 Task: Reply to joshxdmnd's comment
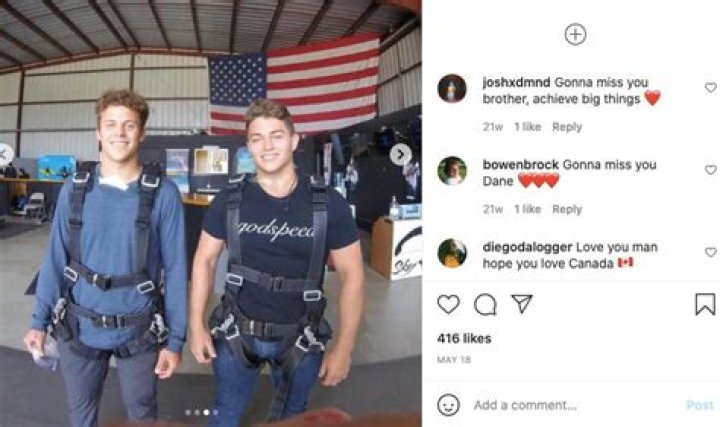[x=567, y=127]
